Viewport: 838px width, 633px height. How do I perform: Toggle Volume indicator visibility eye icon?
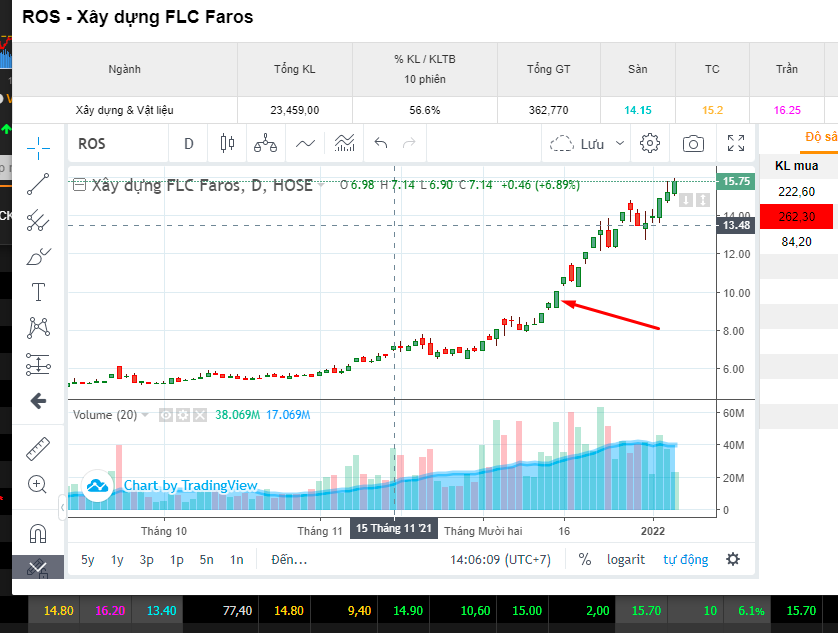(x=167, y=415)
